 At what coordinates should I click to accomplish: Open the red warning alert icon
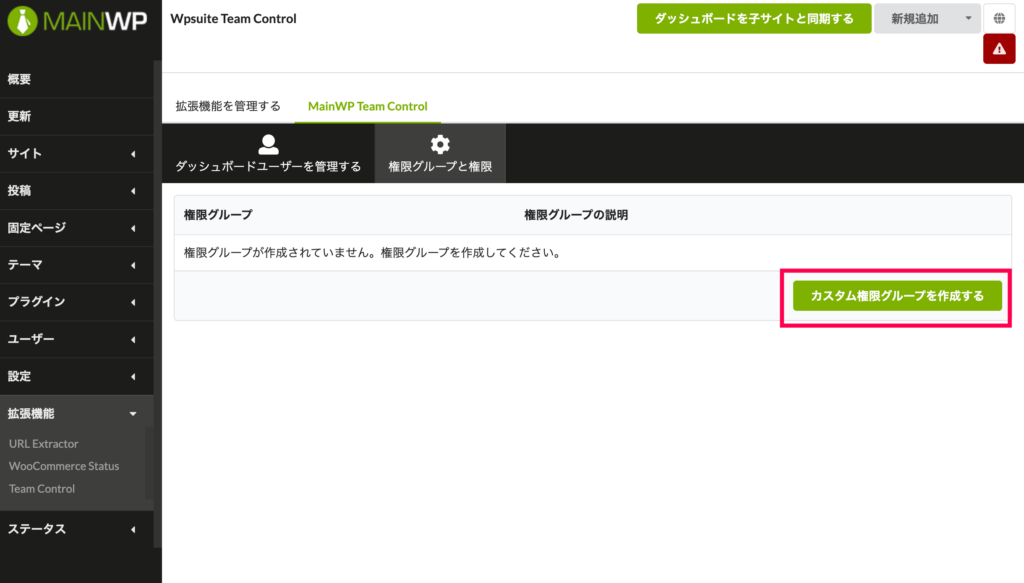pyautogui.click(x=999, y=49)
